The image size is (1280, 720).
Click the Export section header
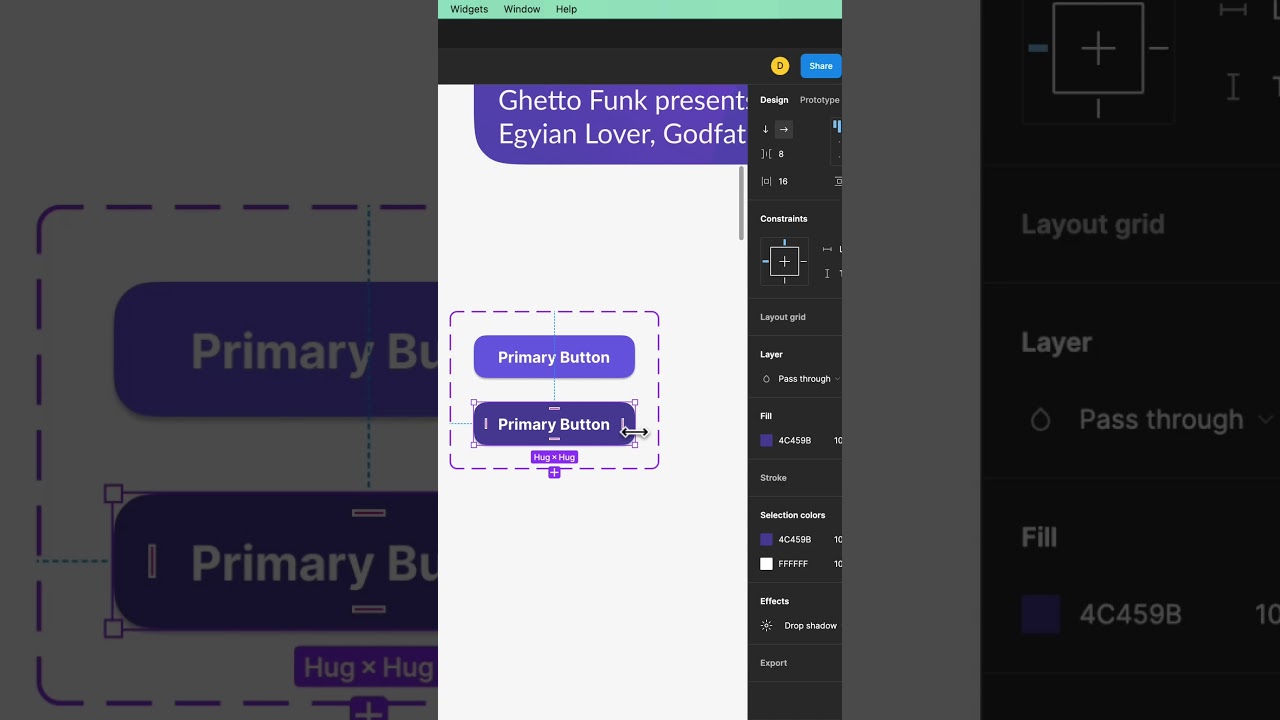pos(773,663)
